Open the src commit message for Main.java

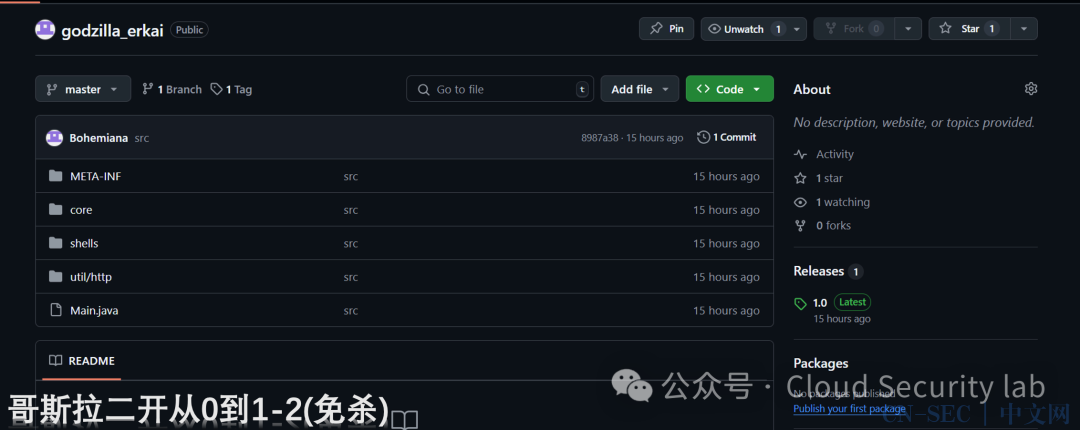click(x=351, y=311)
